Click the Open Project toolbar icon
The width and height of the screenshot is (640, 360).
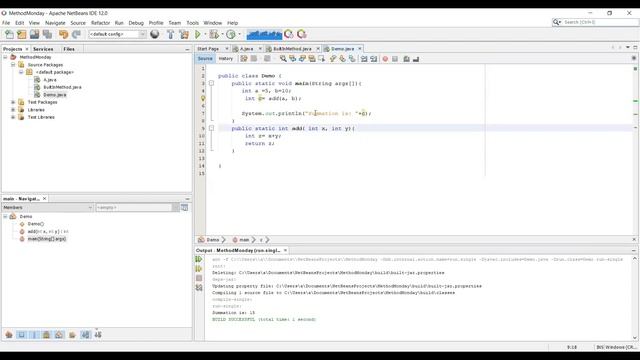click(x=34, y=34)
